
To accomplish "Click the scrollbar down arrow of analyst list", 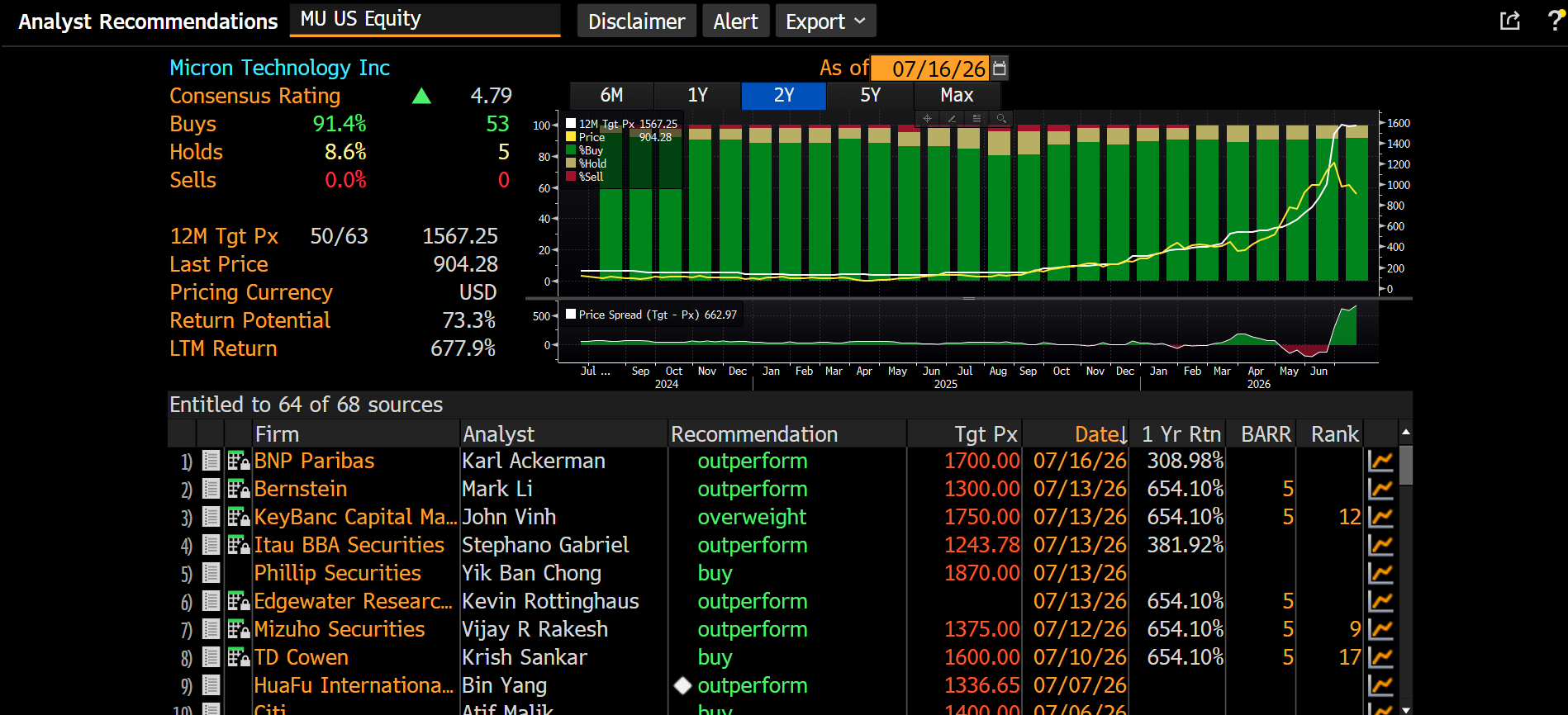I will 1406,708.
